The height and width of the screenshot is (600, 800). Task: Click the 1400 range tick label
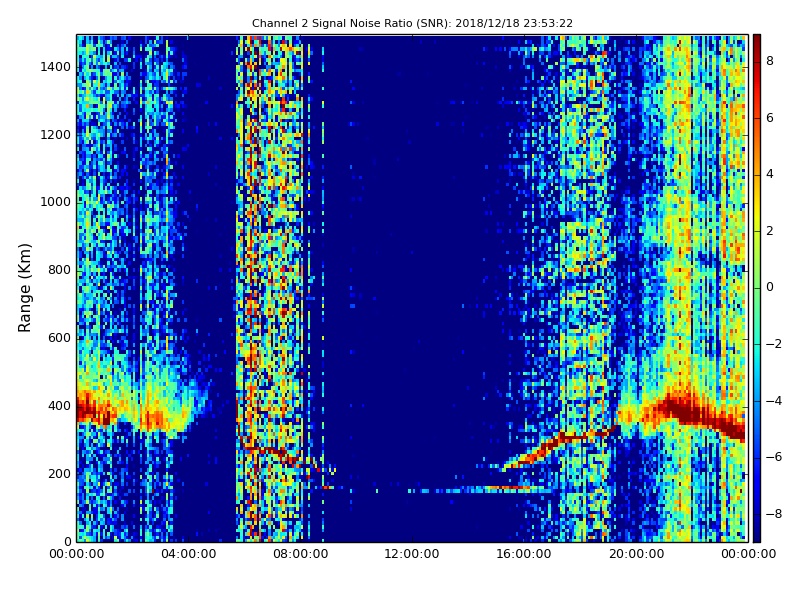pyautogui.click(x=56, y=67)
